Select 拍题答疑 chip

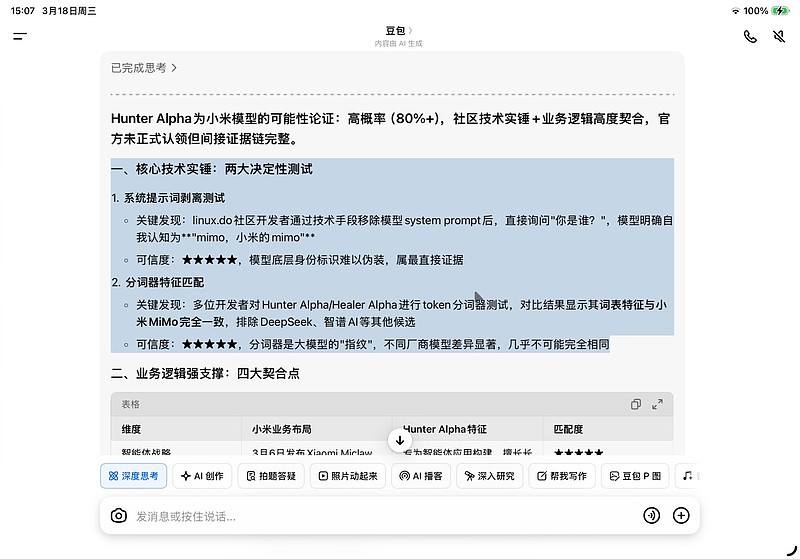271,476
